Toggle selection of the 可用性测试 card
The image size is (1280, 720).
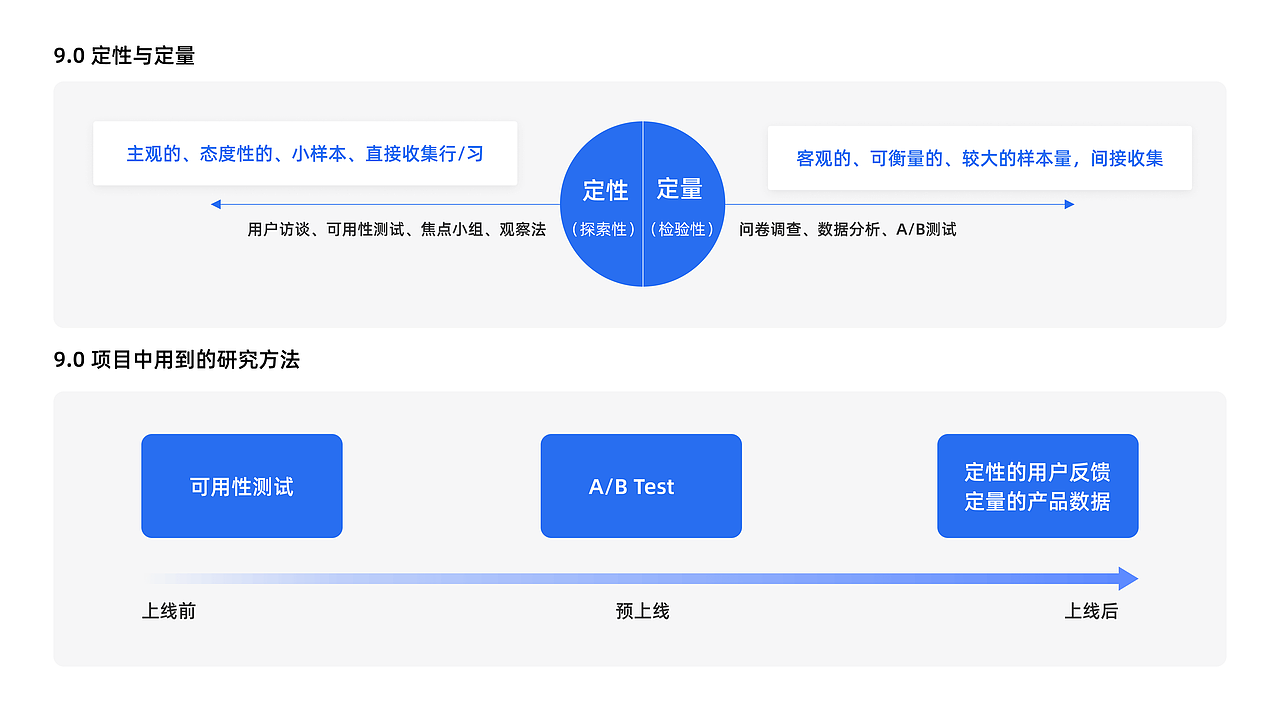[x=241, y=486]
